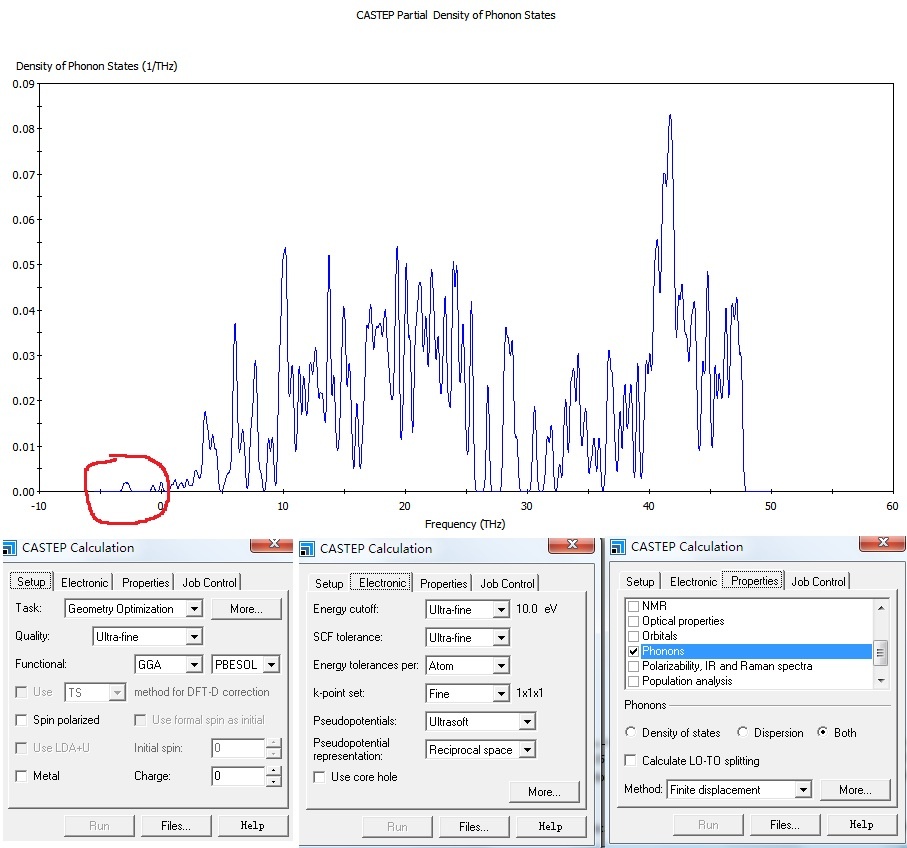
Task: Click the Charge input field
Action: [239, 776]
